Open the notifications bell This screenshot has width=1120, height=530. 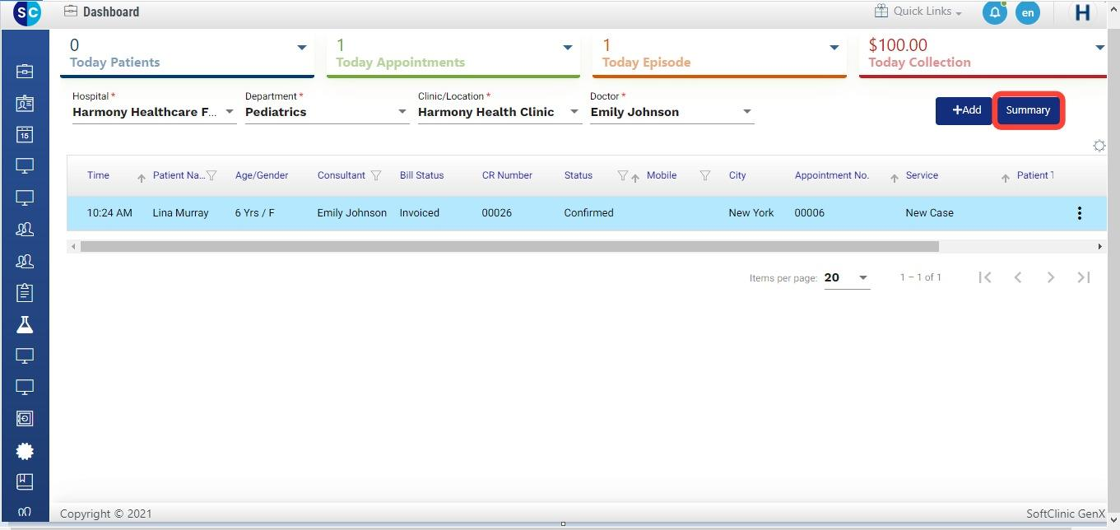click(x=994, y=13)
